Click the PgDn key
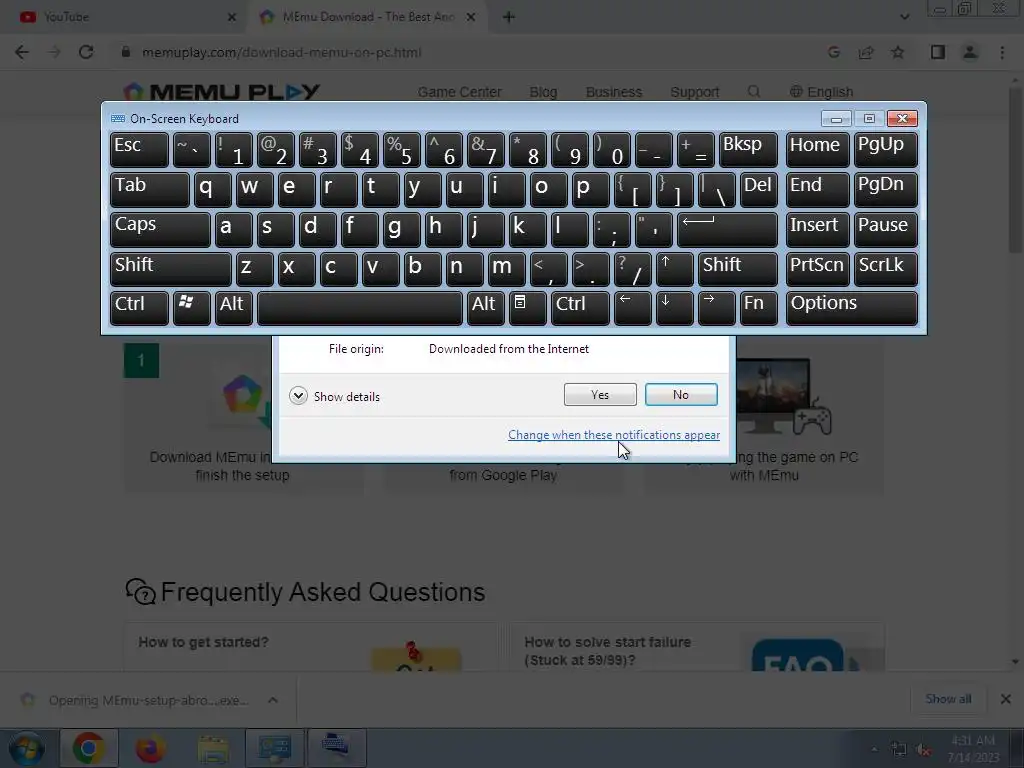Viewport: 1024px width, 768px height. tap(885, 189)
